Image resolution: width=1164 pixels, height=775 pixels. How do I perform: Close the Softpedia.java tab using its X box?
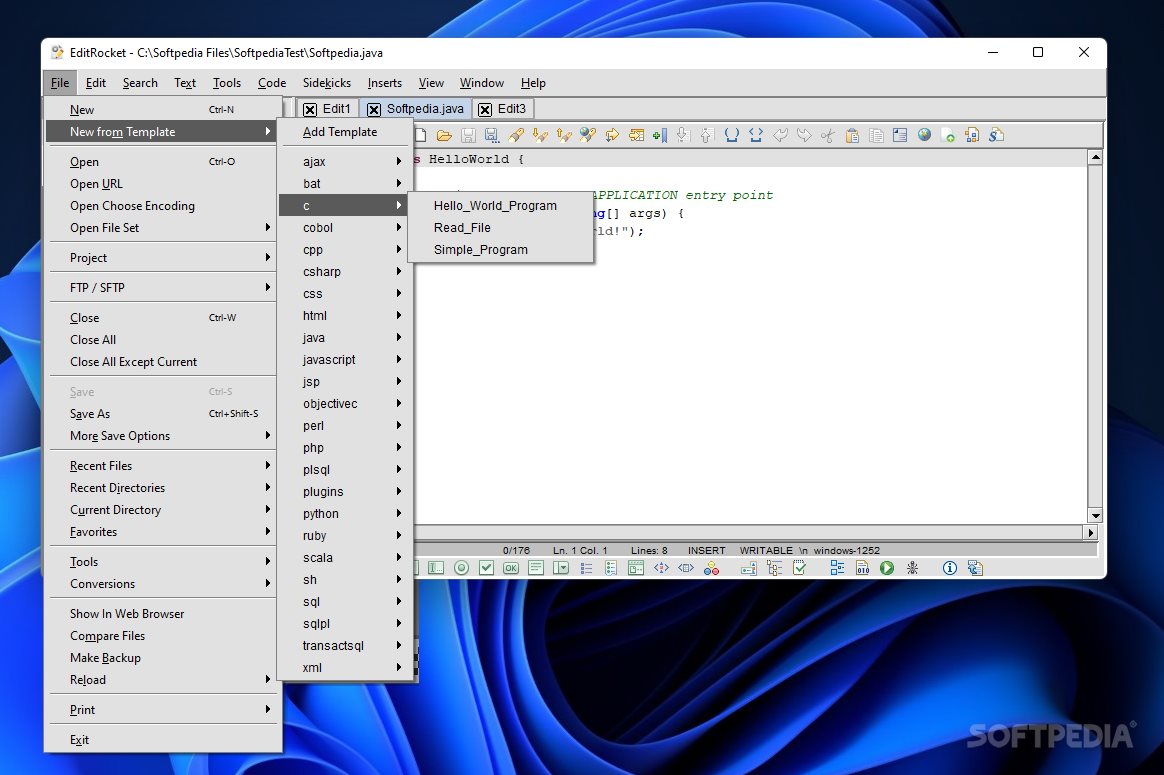coord(374,110)
